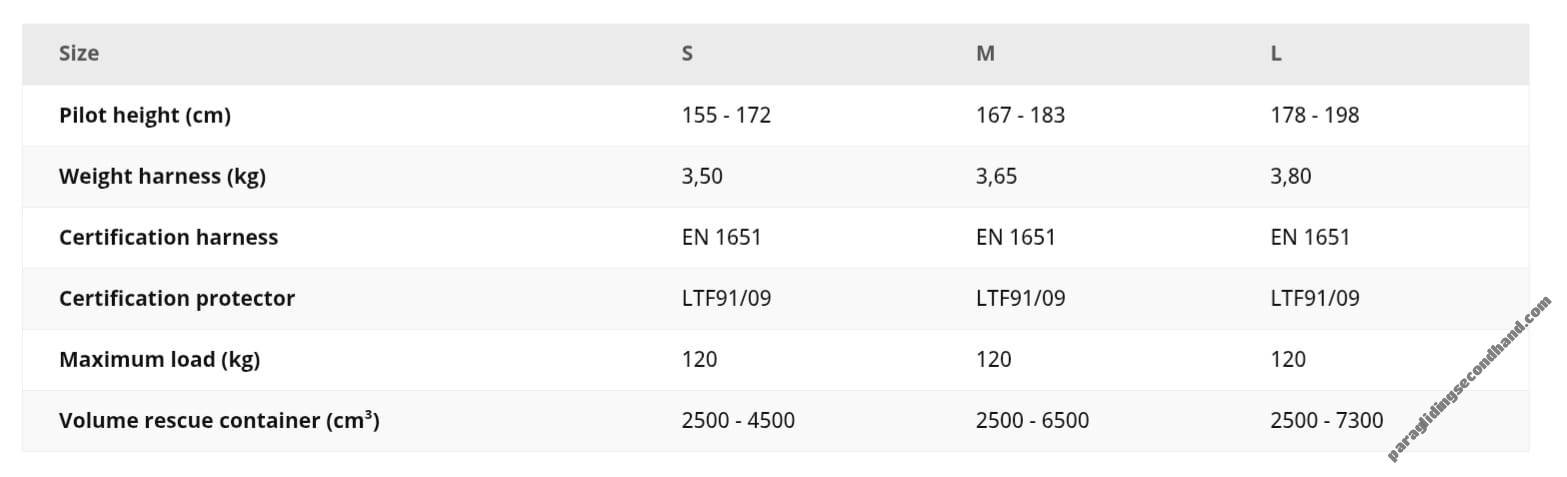Select rescue container volume '2500 - 7300'
Viewport: 1567px width, 477px height.
(x=1326, y=420)
